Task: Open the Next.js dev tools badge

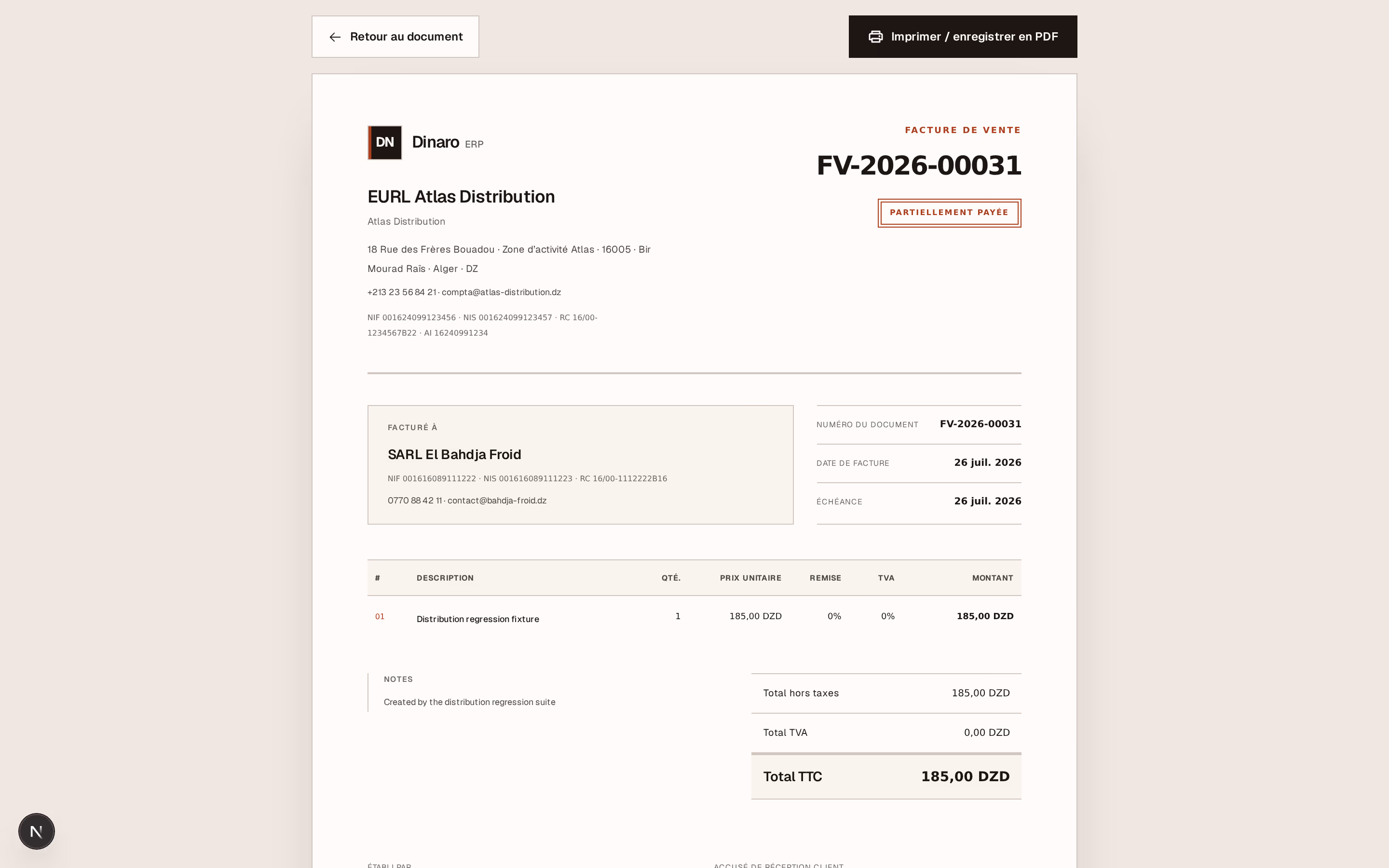Action: 36,831
